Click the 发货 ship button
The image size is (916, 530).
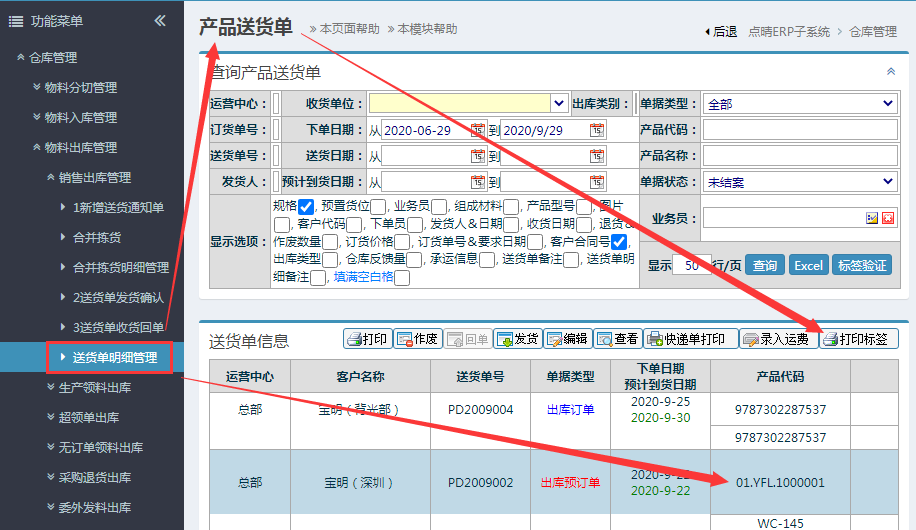point(517,339)
